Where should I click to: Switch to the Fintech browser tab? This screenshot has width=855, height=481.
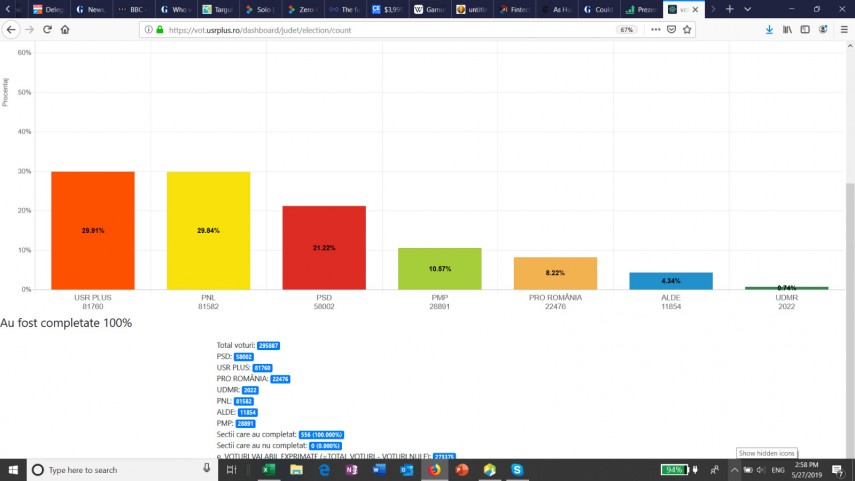click(518, 9)
